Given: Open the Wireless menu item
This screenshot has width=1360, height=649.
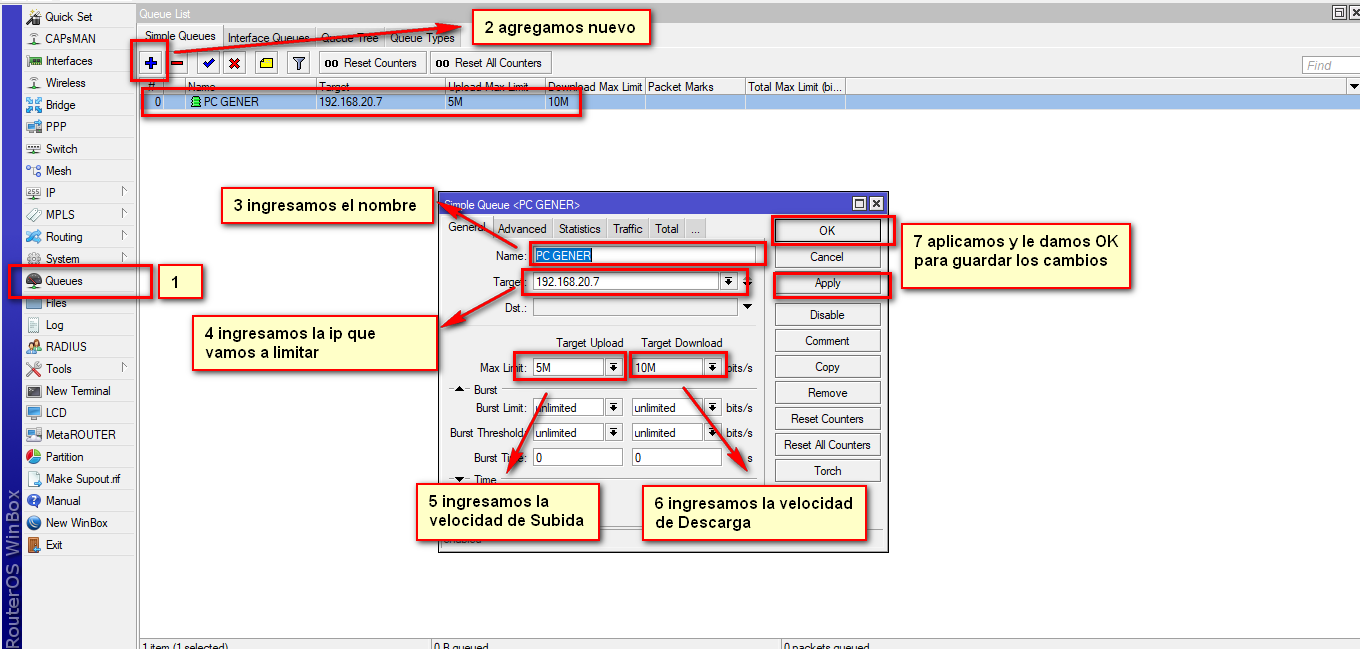Looking at the screenshot, I should click(x=65, y=83).
